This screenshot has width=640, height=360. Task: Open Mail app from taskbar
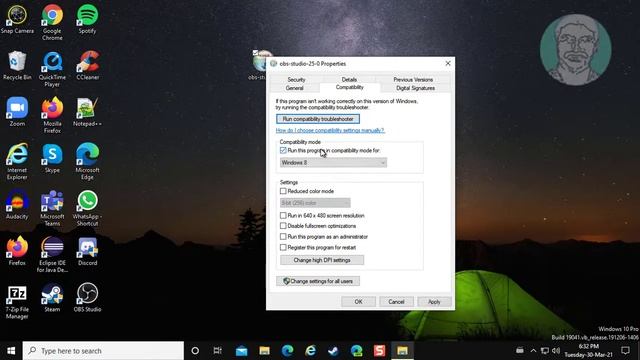click(x=241, y=351)
